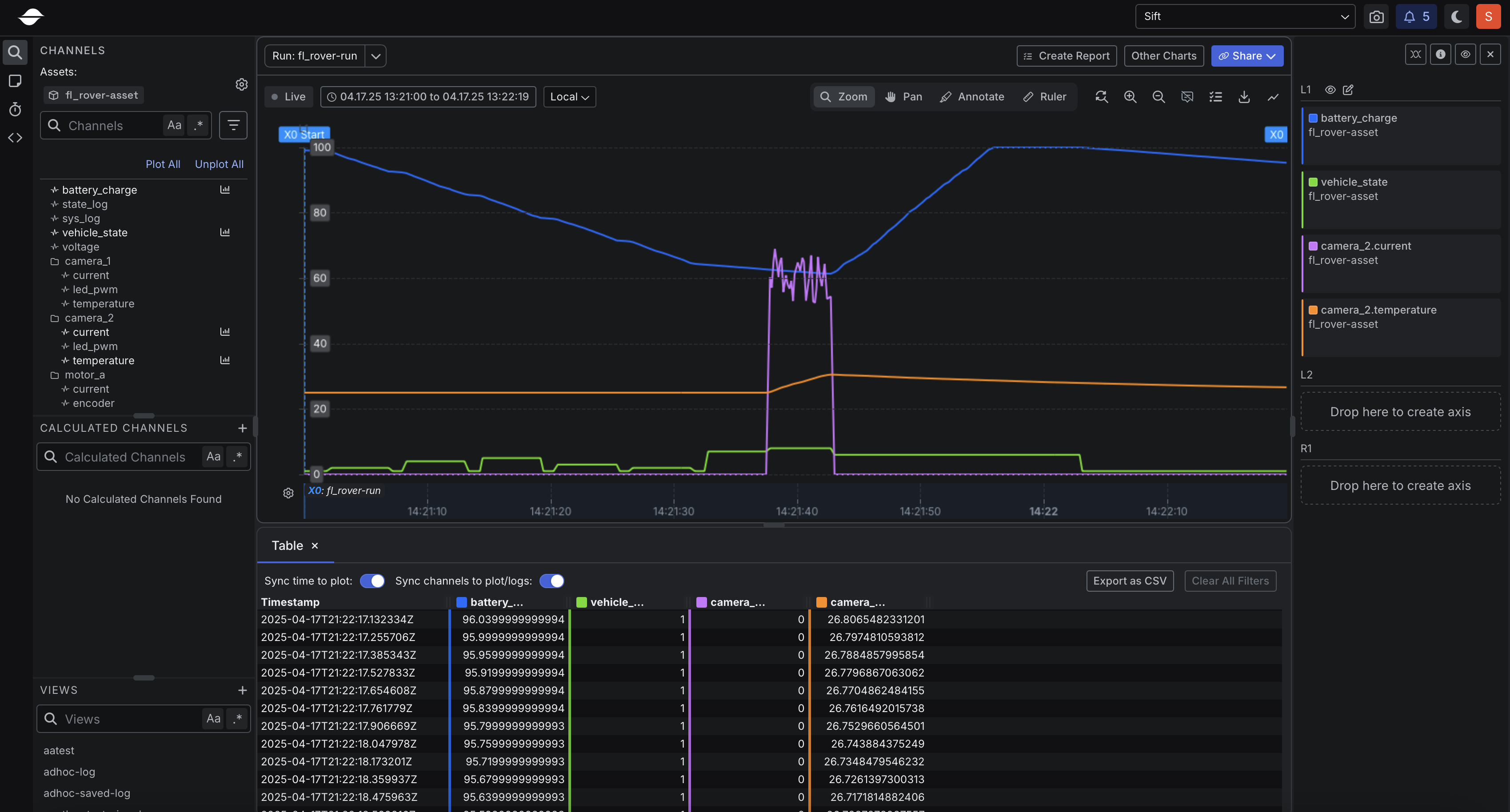Open the Run fl_rover-run dropdown arrow
1510x812 pixels.
376,56
